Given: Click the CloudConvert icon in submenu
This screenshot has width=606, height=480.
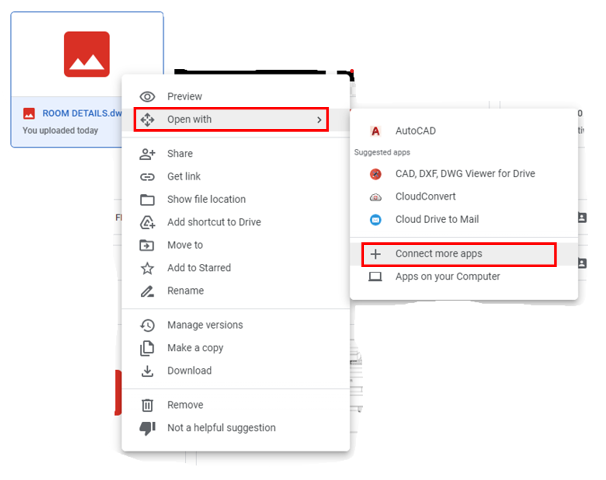Looking at the screenshot, I should click(376, 197).
